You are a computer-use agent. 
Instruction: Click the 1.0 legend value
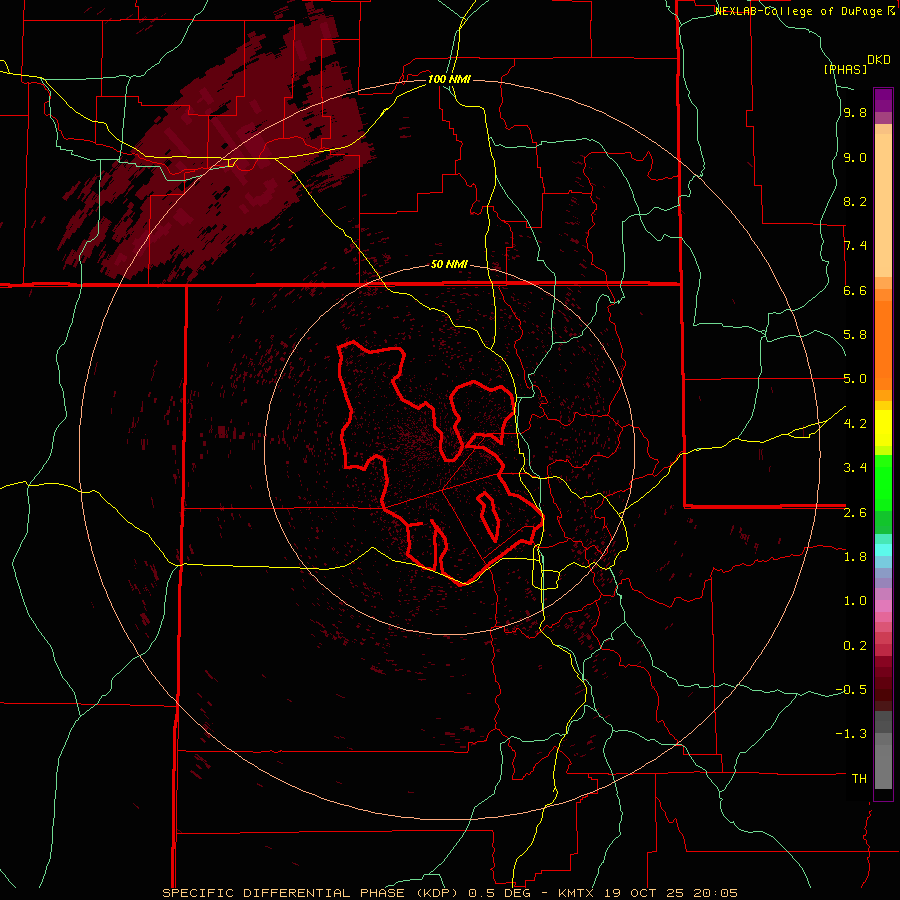855,601
